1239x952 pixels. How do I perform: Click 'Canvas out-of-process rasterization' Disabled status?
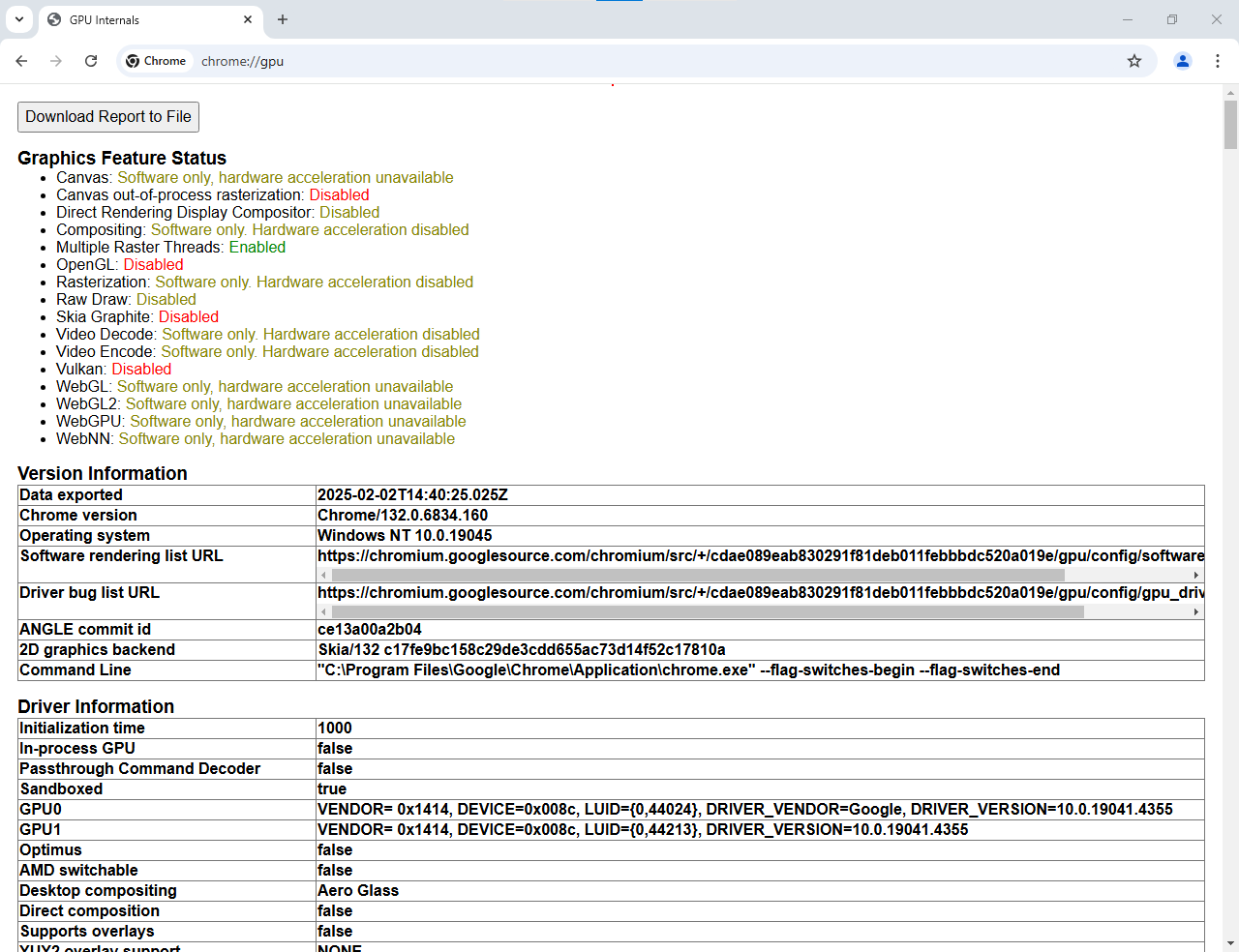tap(339, 195)
